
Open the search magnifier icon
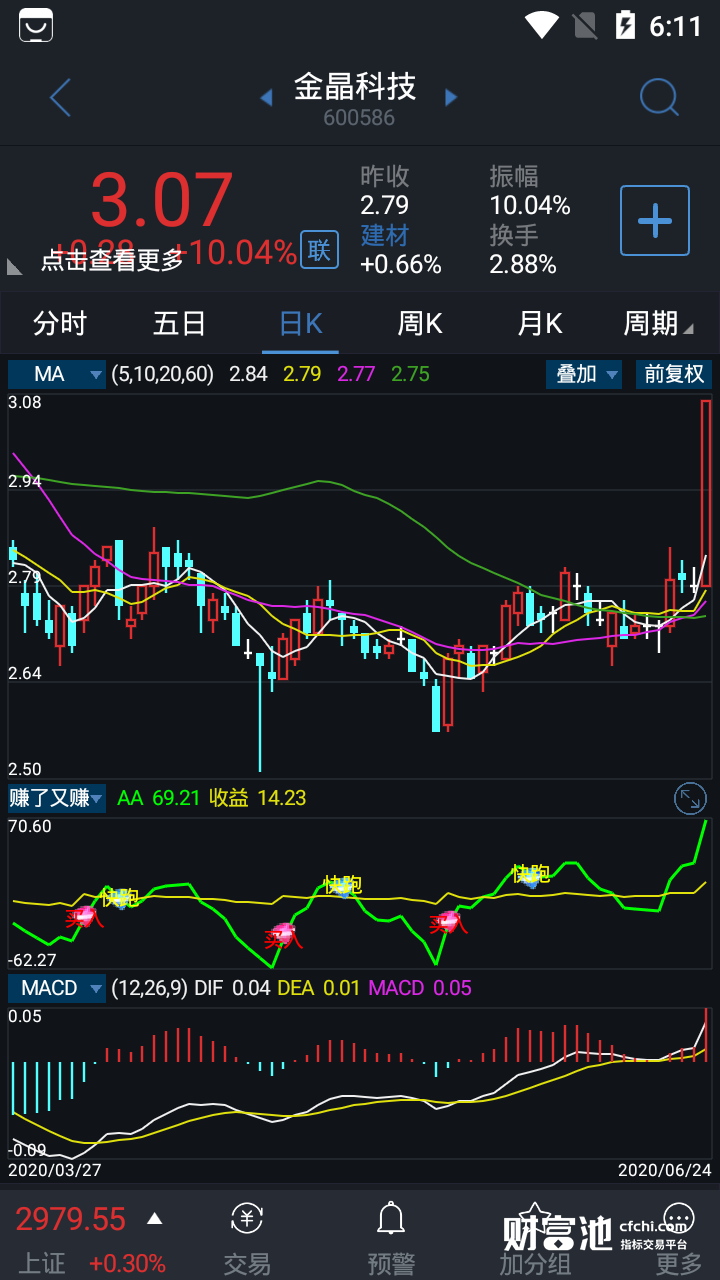coord(659,98)
